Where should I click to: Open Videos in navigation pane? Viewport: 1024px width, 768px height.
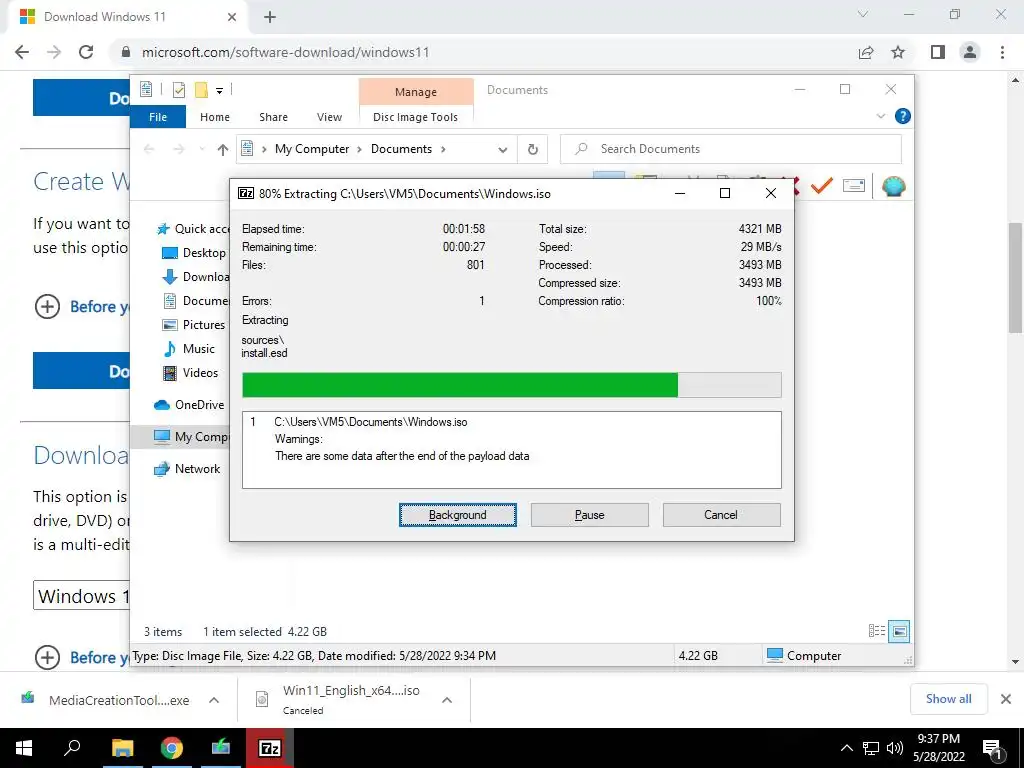(190, 373)
